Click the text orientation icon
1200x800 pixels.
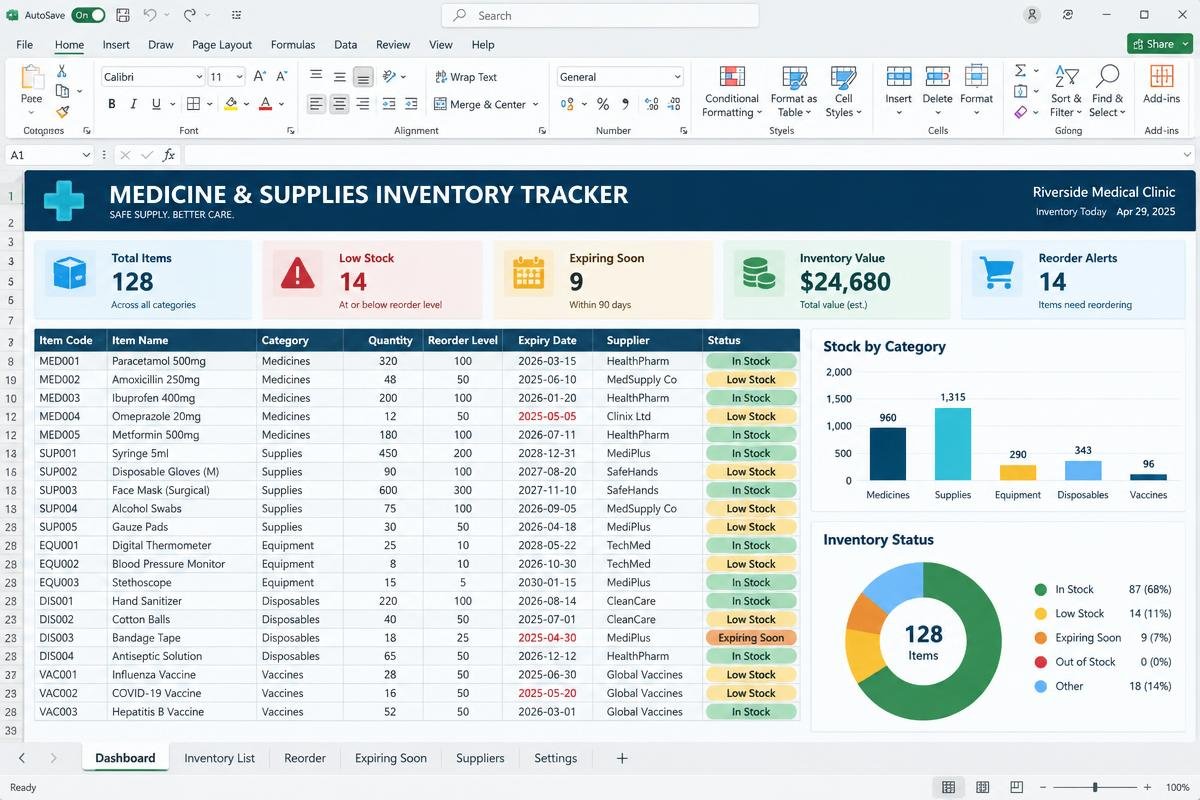click(x=391, y=76)
